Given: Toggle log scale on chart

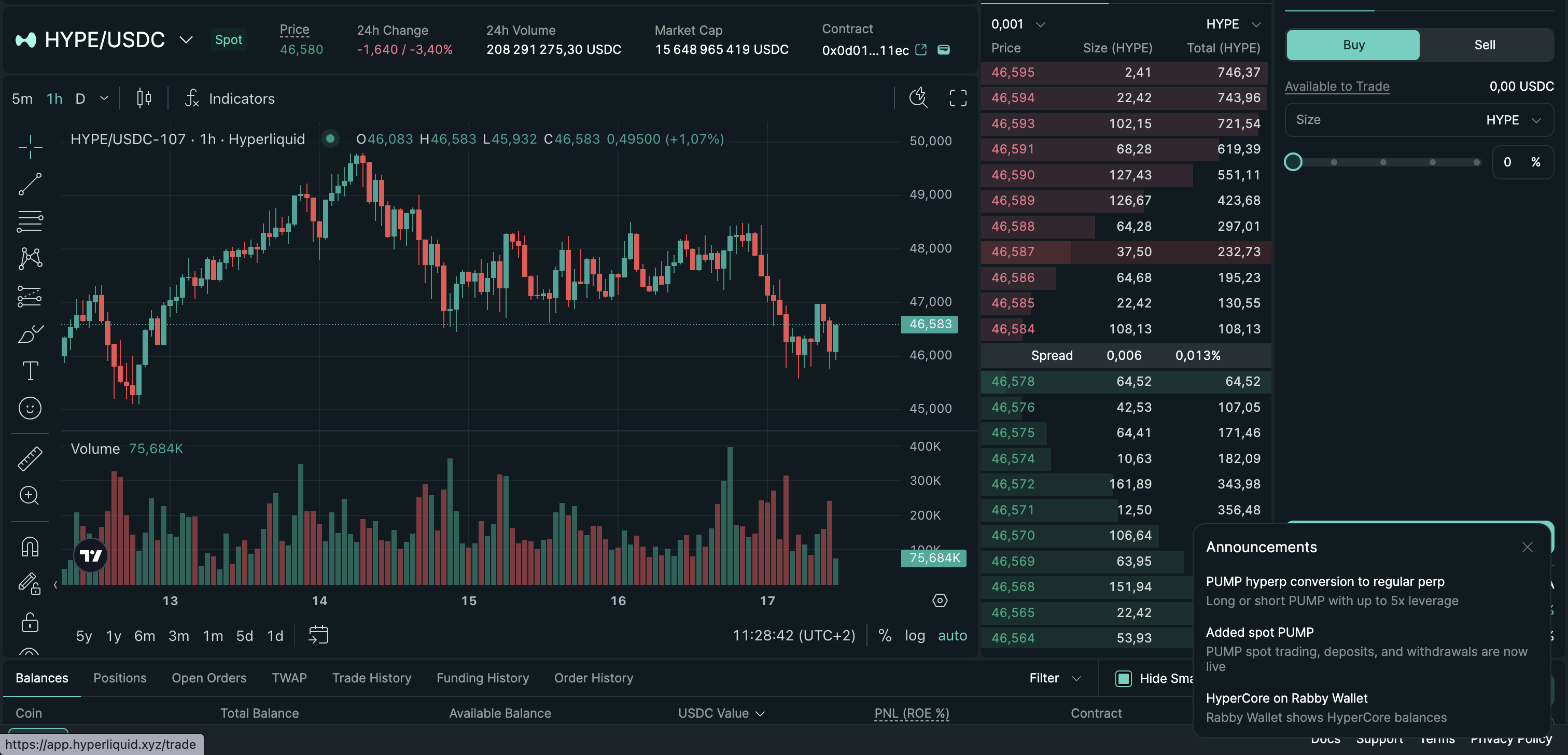Looking at the screenshot, I should click(914, 636).
